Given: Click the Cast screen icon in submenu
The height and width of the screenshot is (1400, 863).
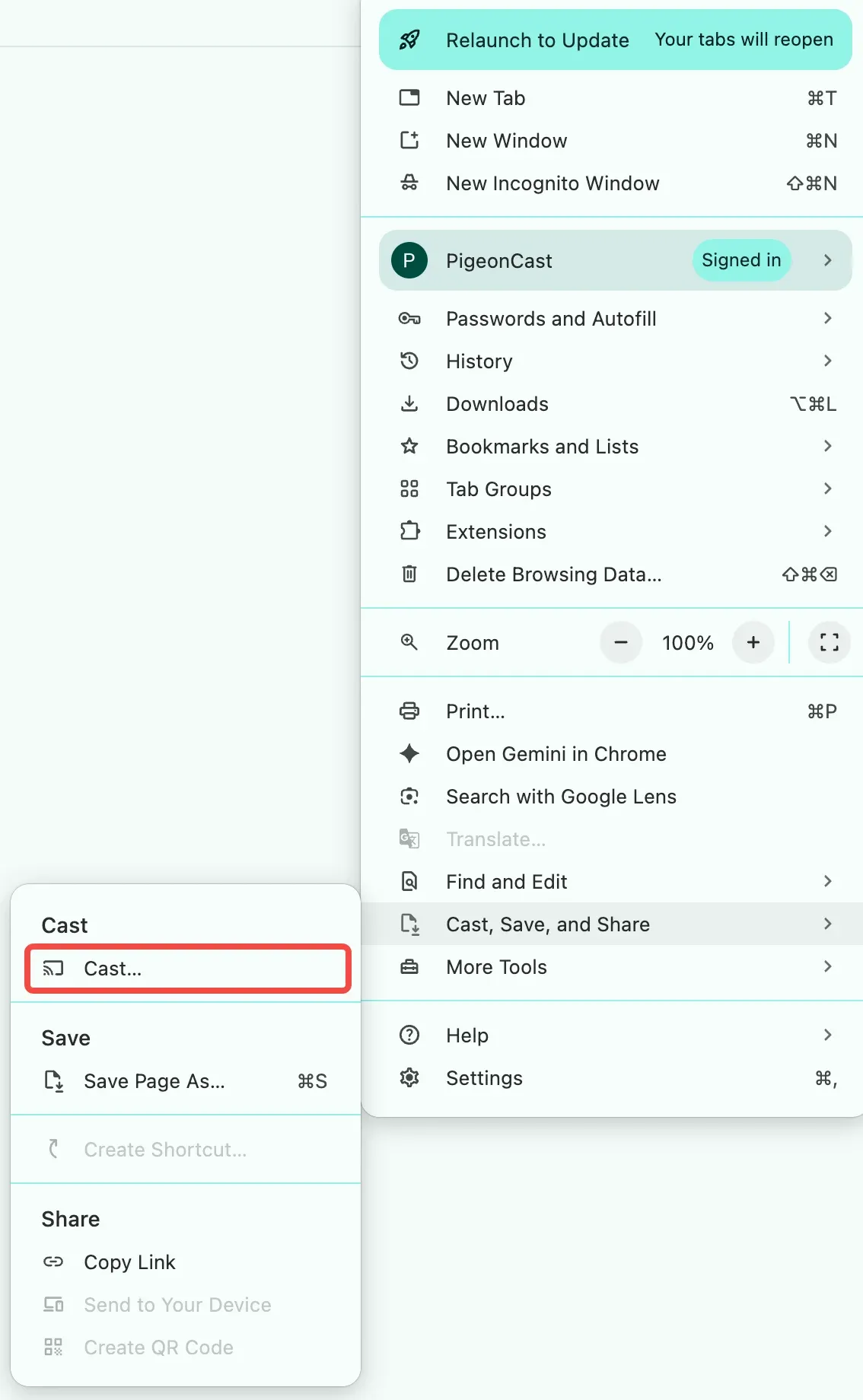Looking at the screenshot, I should (53, 968).
